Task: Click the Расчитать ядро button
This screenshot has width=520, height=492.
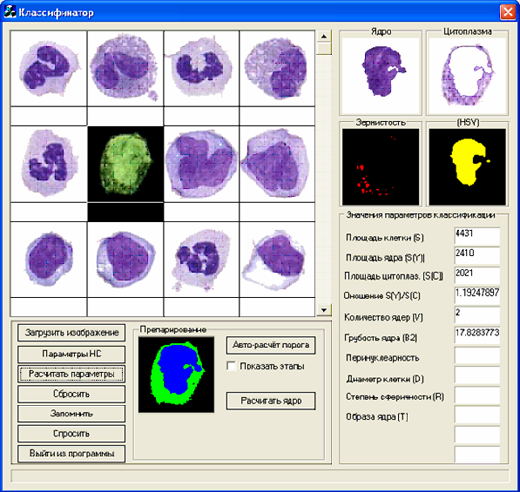Action: (271, 401)
